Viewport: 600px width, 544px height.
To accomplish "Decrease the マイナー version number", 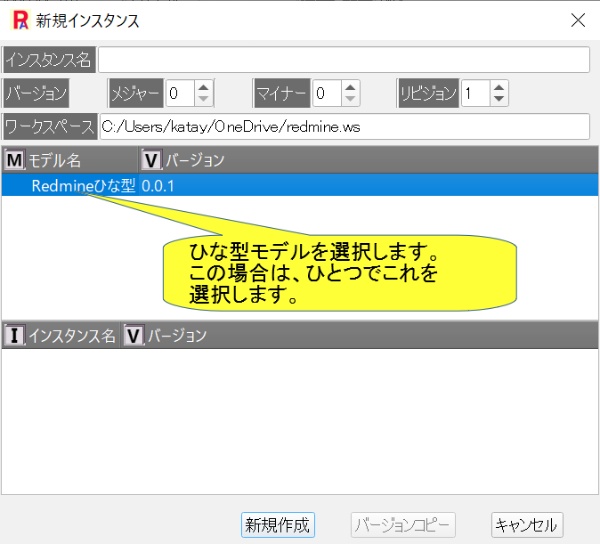I will (350, 99).
